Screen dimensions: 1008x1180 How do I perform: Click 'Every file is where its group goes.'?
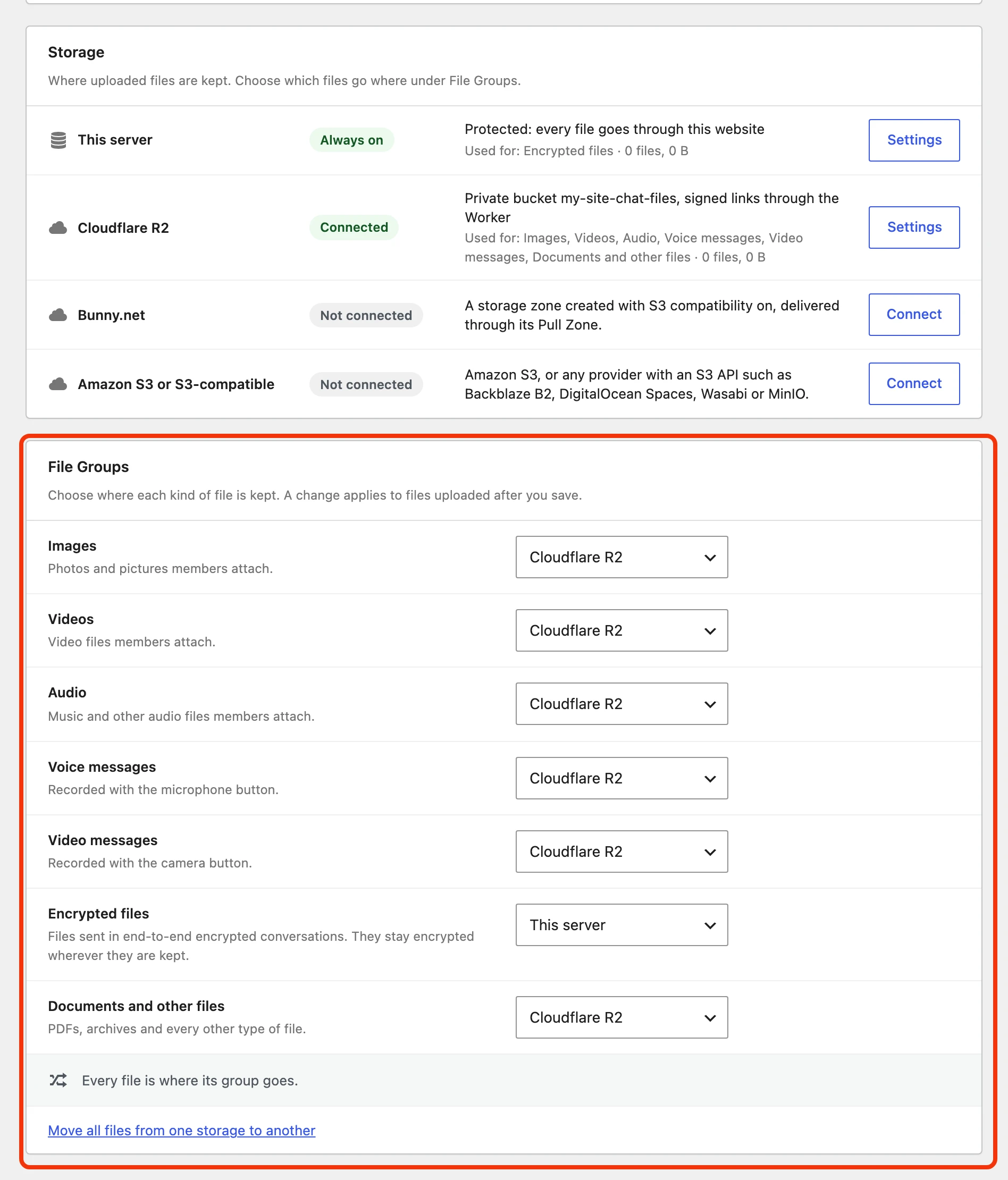coord(190,1080)
